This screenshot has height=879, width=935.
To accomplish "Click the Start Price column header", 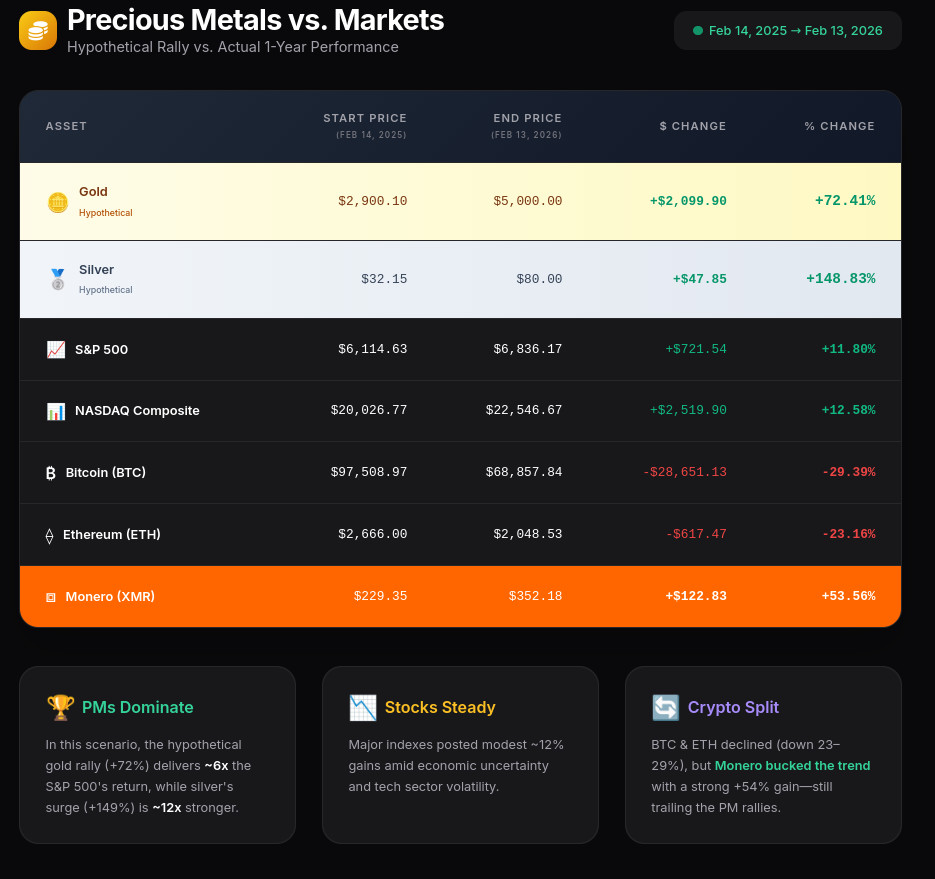I will tap(365, 119).
